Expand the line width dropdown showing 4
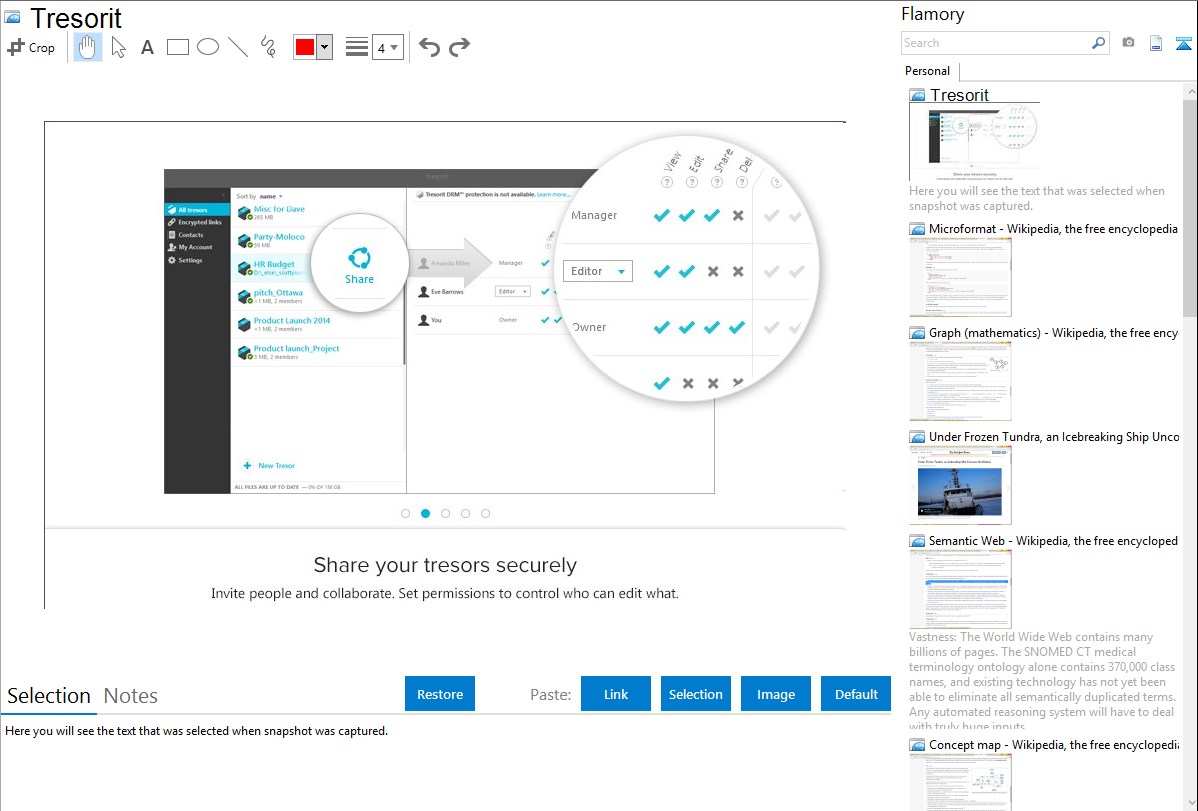The image size is (1198, 811). click(388, 47)
